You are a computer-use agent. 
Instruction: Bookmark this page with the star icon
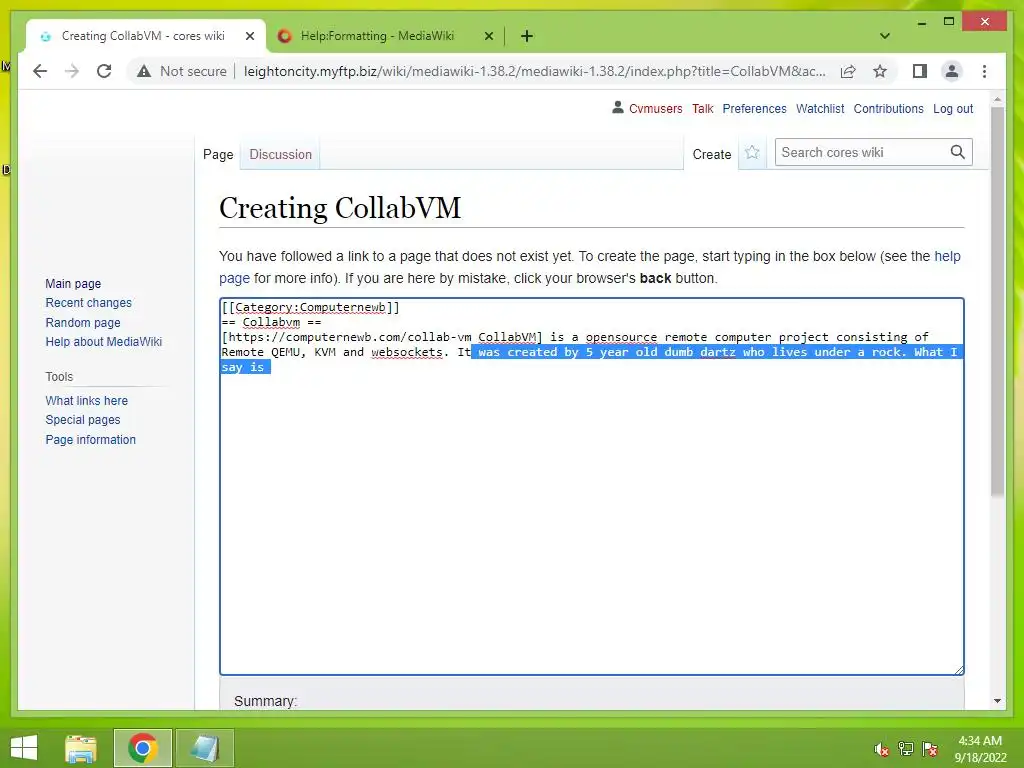pos(880,71)
